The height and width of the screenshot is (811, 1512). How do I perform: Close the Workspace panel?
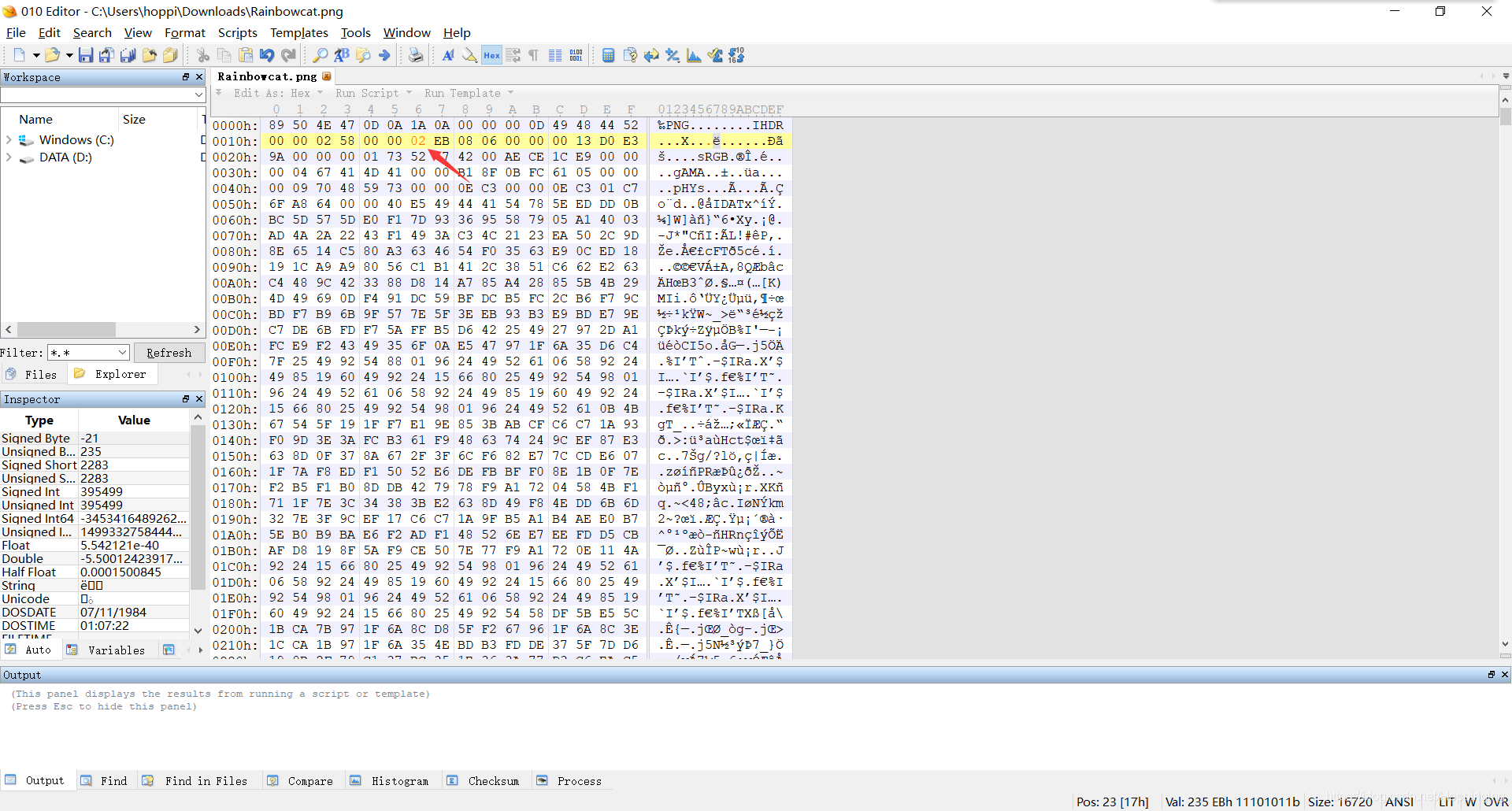[x=199, y=77]
